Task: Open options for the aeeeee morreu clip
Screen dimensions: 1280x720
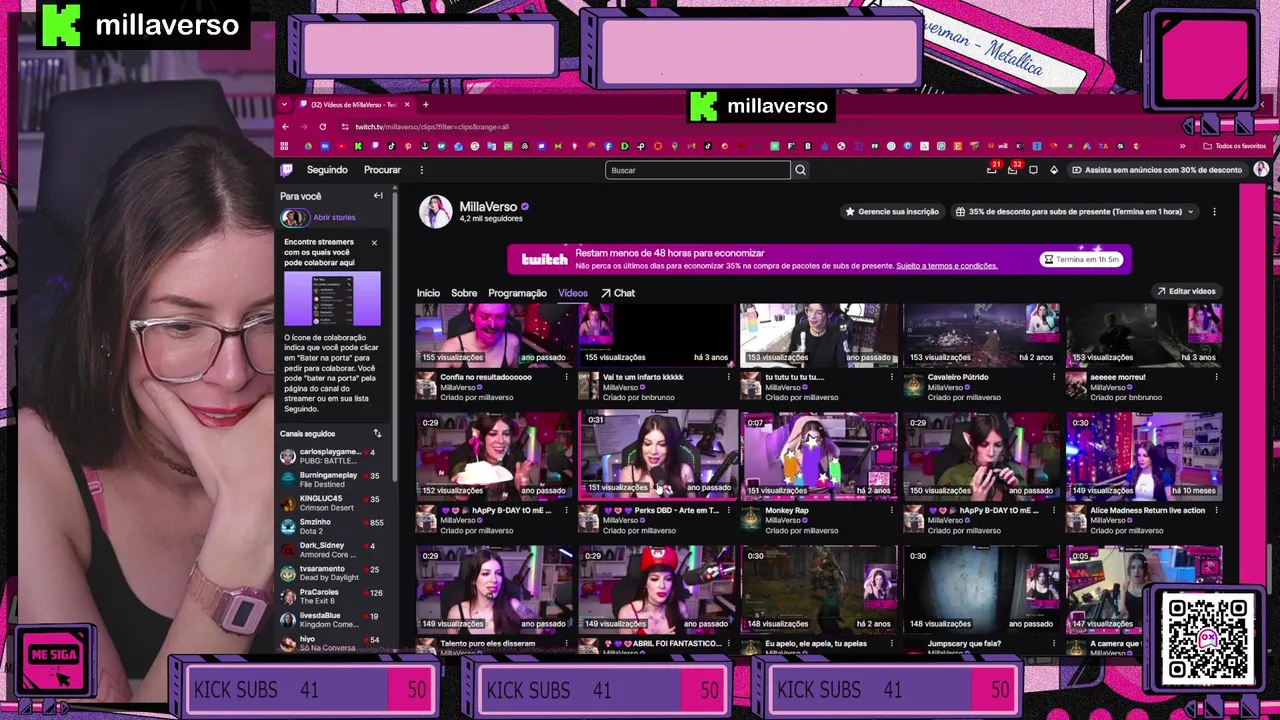Action: pos(1216,377)
